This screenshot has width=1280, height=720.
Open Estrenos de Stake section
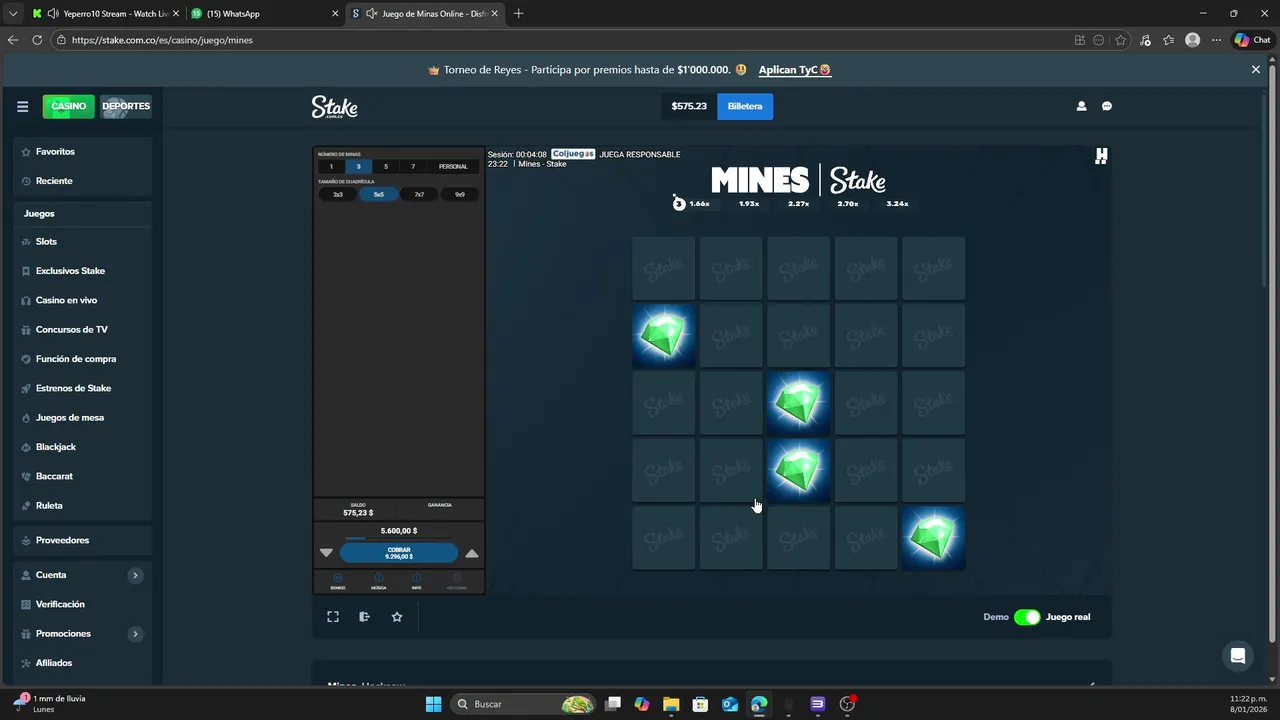83,388
